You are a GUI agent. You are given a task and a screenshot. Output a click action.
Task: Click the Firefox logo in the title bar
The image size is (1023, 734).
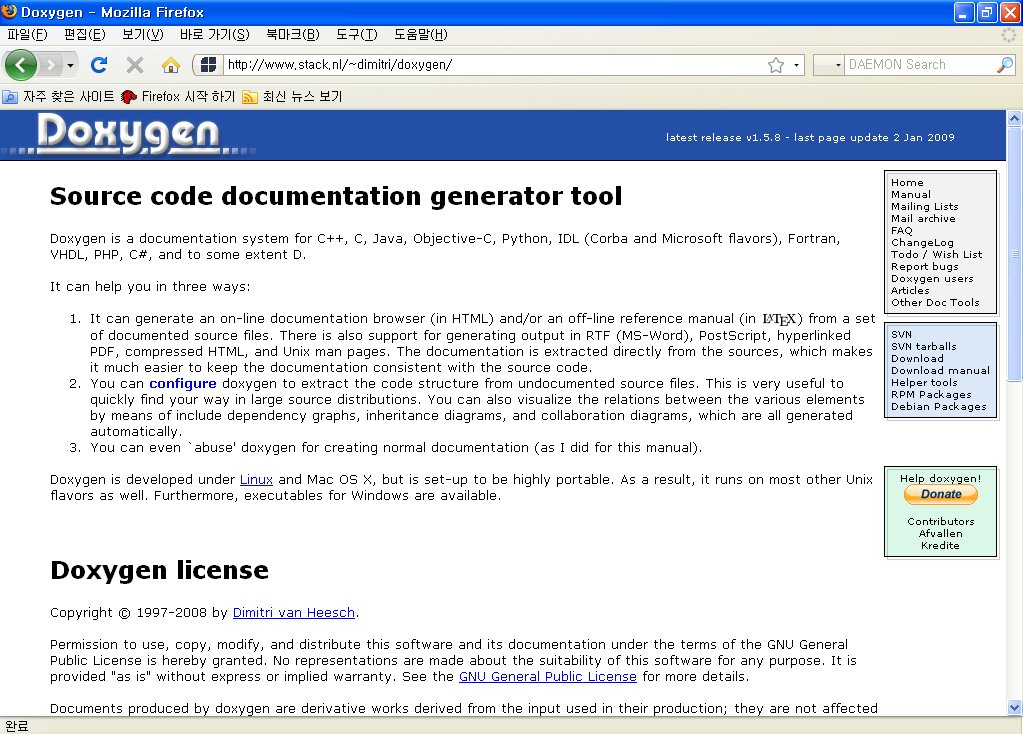(x=9, y=11)
